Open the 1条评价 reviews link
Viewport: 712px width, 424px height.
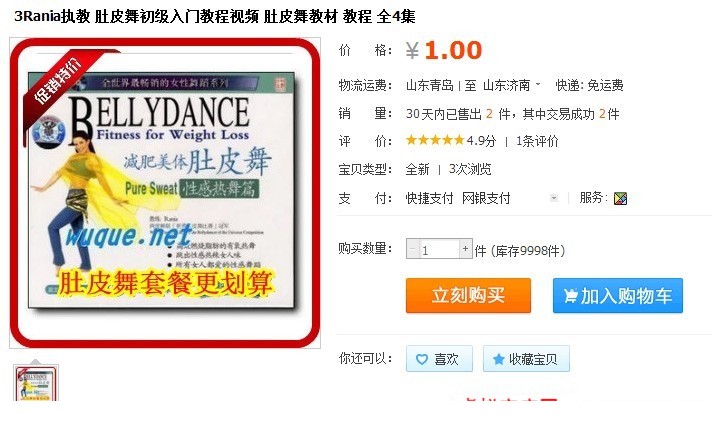[537, 141]
